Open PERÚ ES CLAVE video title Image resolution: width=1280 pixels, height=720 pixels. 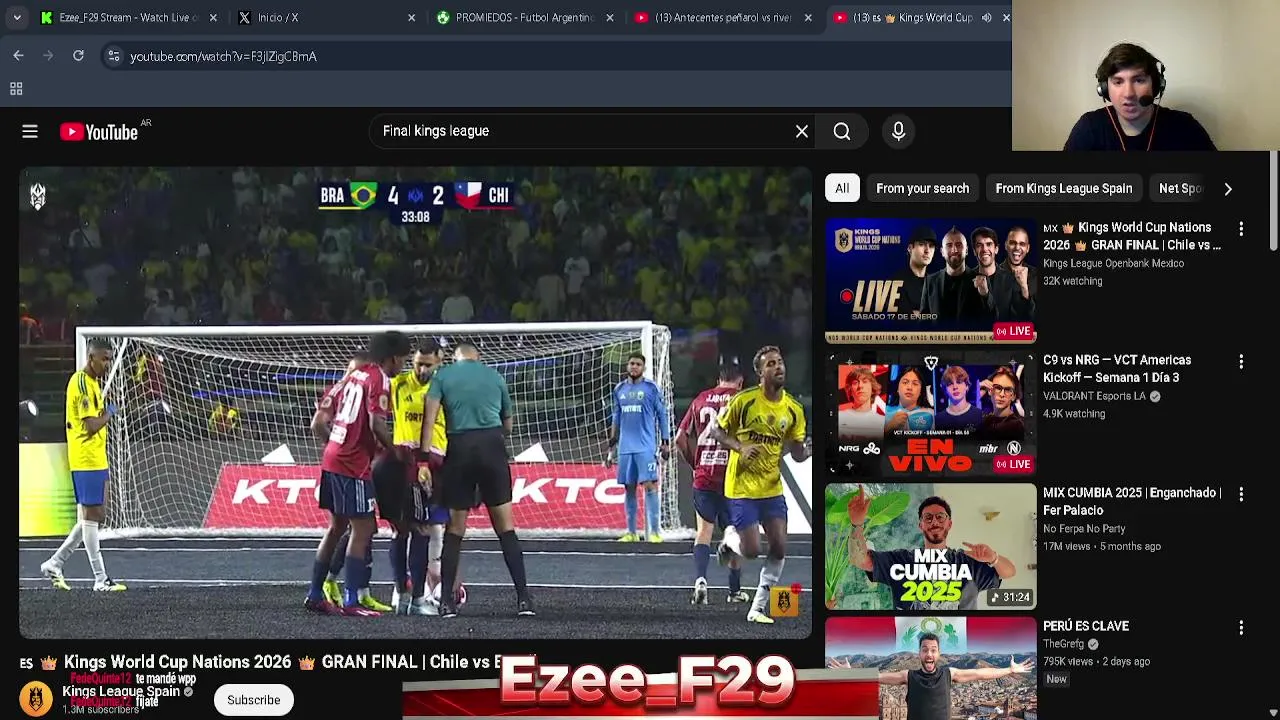pos(1086,626)
